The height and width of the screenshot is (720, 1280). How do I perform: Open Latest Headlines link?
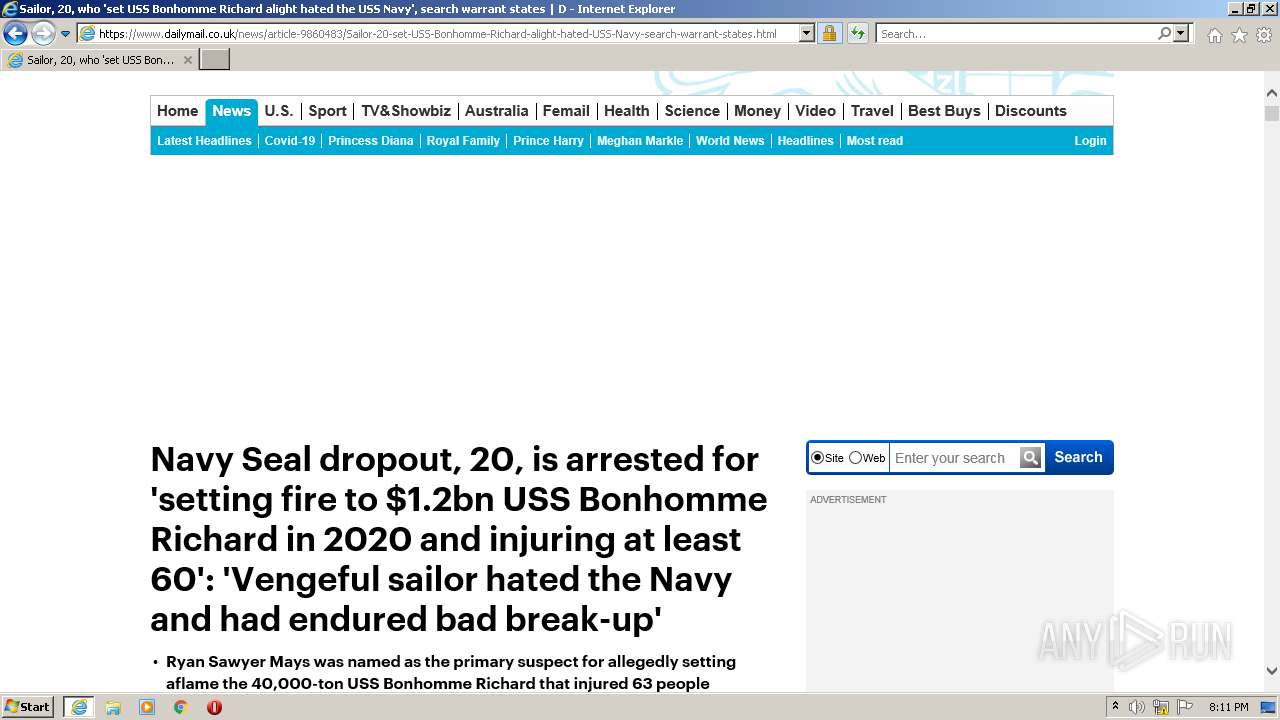(204, 141)
